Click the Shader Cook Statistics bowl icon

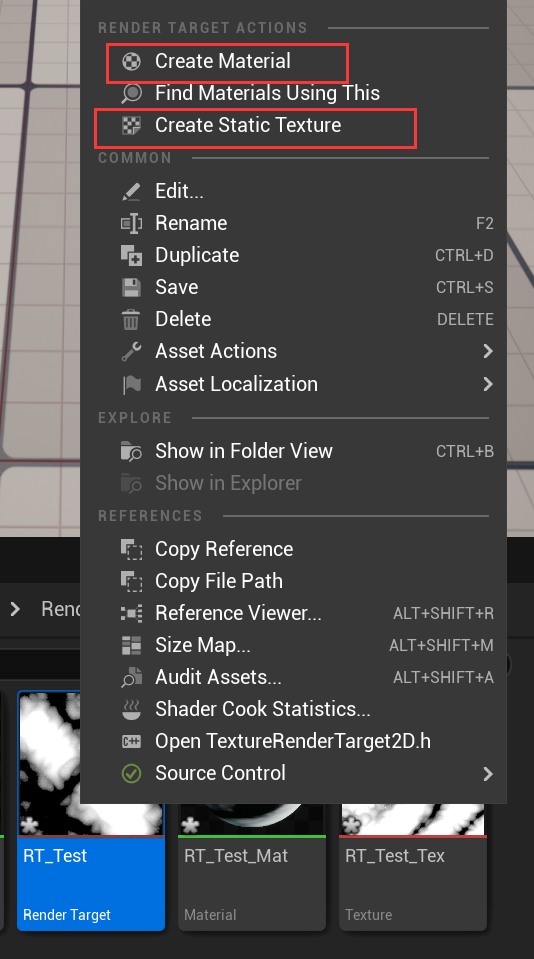click(131, 709)
